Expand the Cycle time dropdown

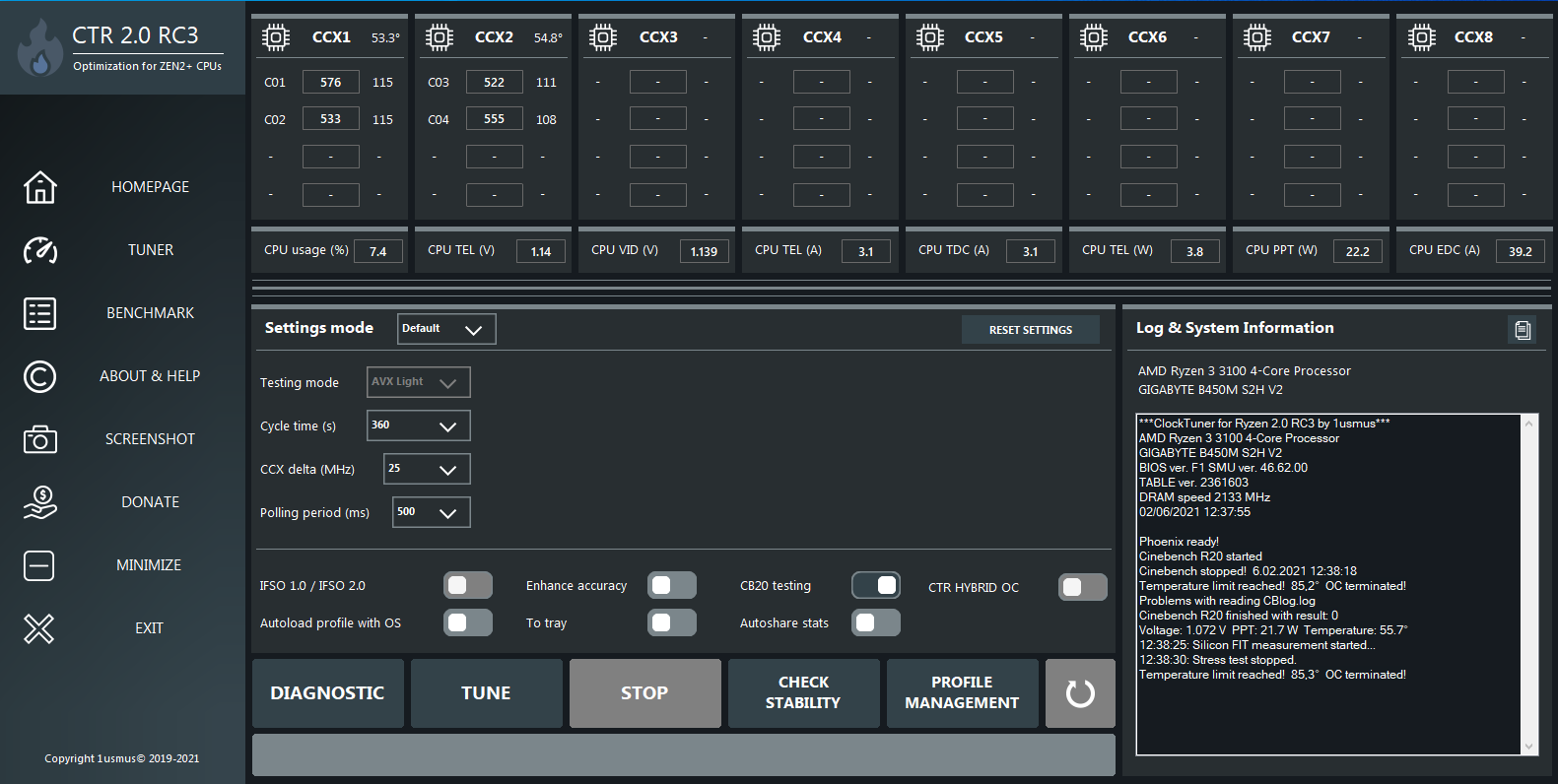pyautogui.click(x=419, y=425)
